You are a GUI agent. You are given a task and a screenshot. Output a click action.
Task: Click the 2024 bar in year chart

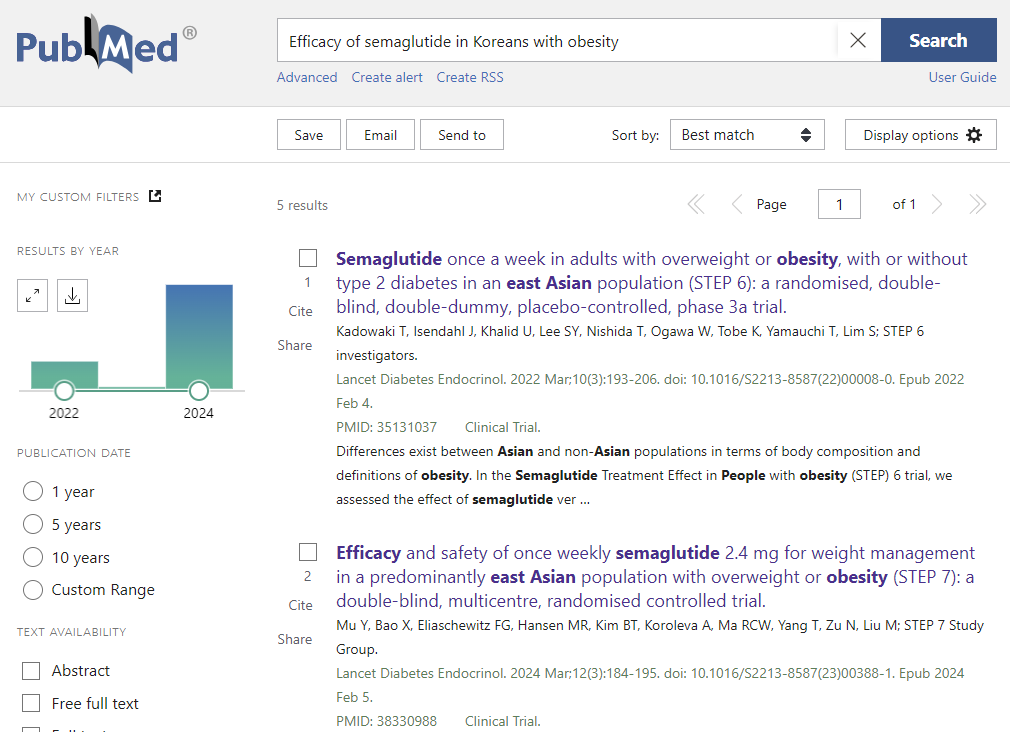click(x=199, y=336)
